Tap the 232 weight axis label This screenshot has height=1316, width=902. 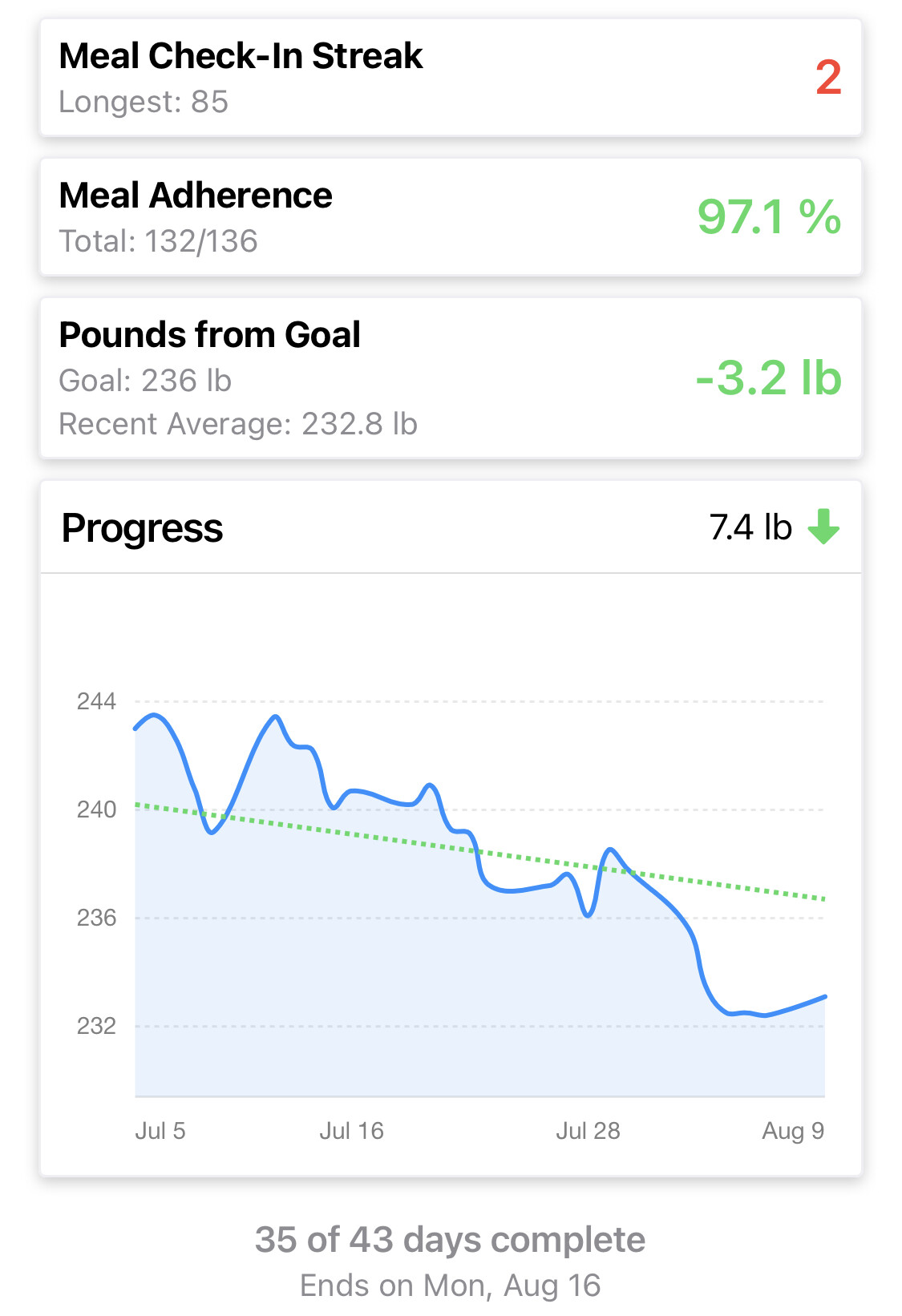coord(96,1026)
